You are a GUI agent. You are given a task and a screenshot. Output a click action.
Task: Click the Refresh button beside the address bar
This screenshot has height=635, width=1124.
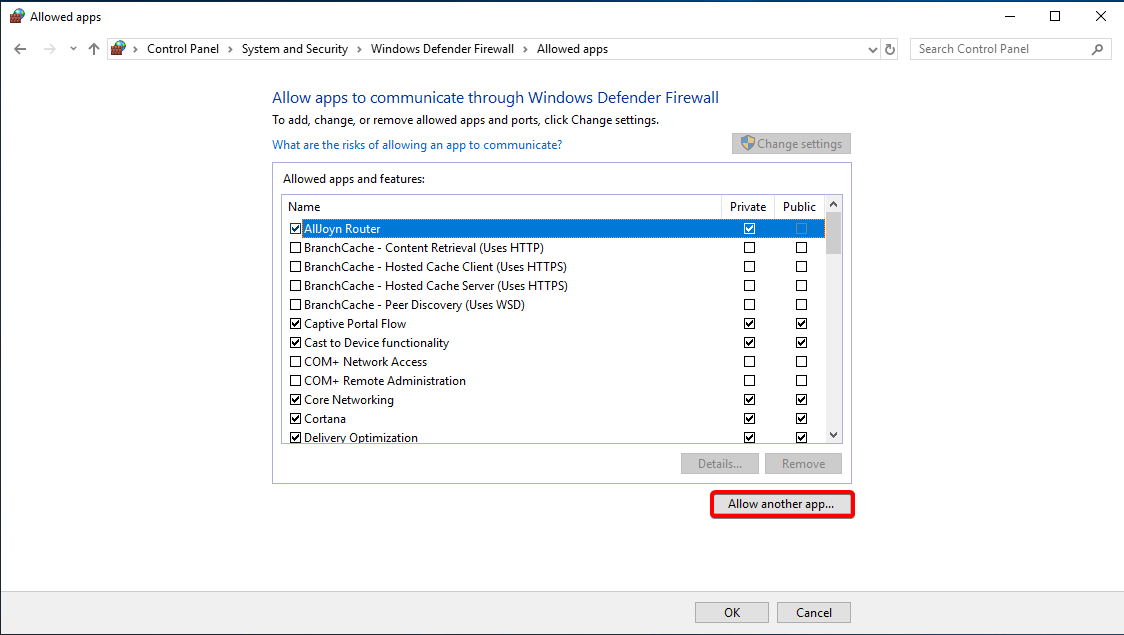click(890, 49)
